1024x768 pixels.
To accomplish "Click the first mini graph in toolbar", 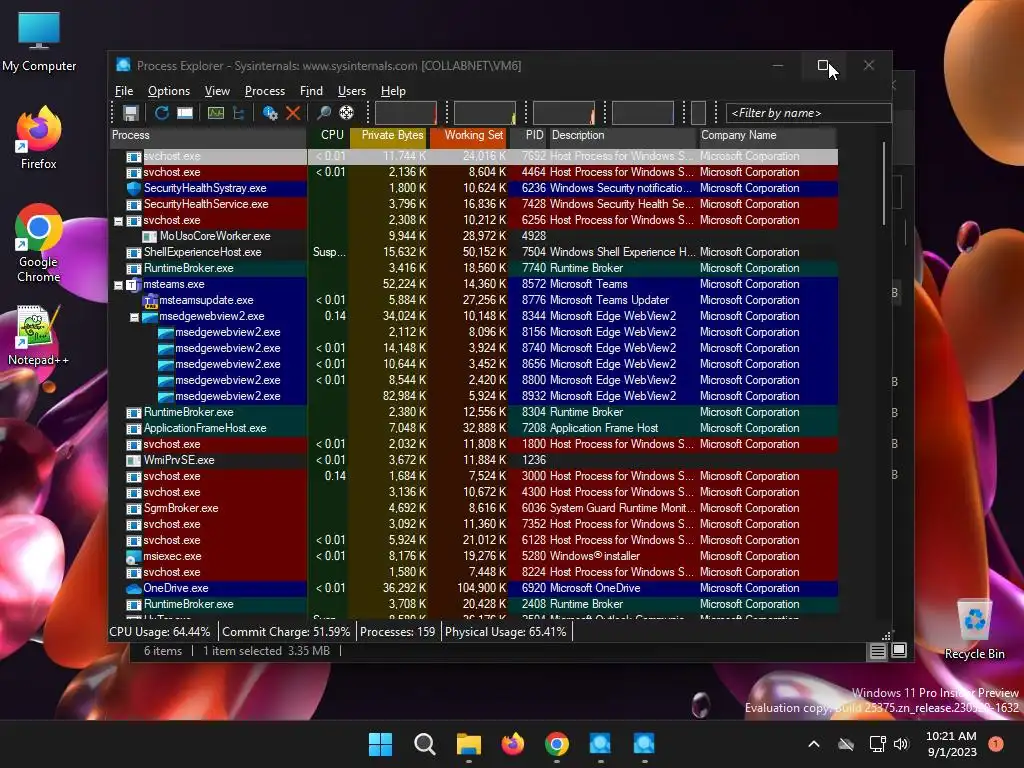I will [406, 113].
